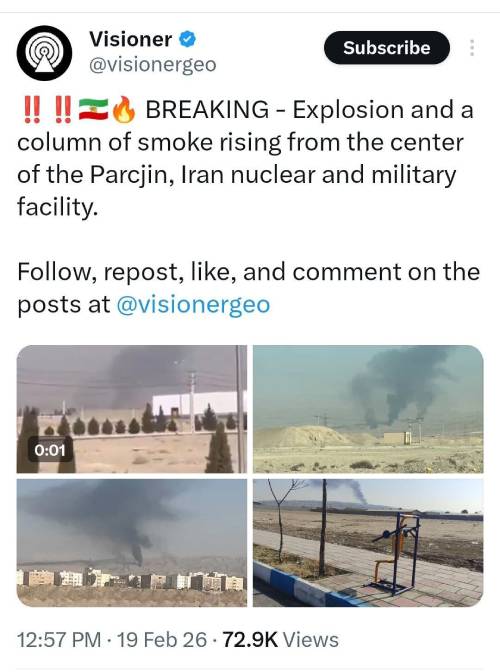Click the BREAKING headline text
500x672 pixels.
click(x=207, y=109)
